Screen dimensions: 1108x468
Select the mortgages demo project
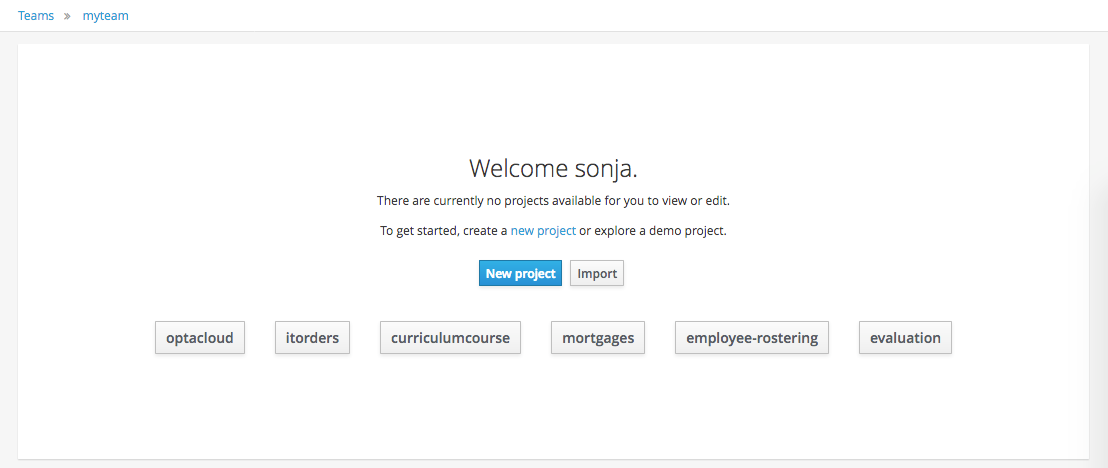point(598,338)
